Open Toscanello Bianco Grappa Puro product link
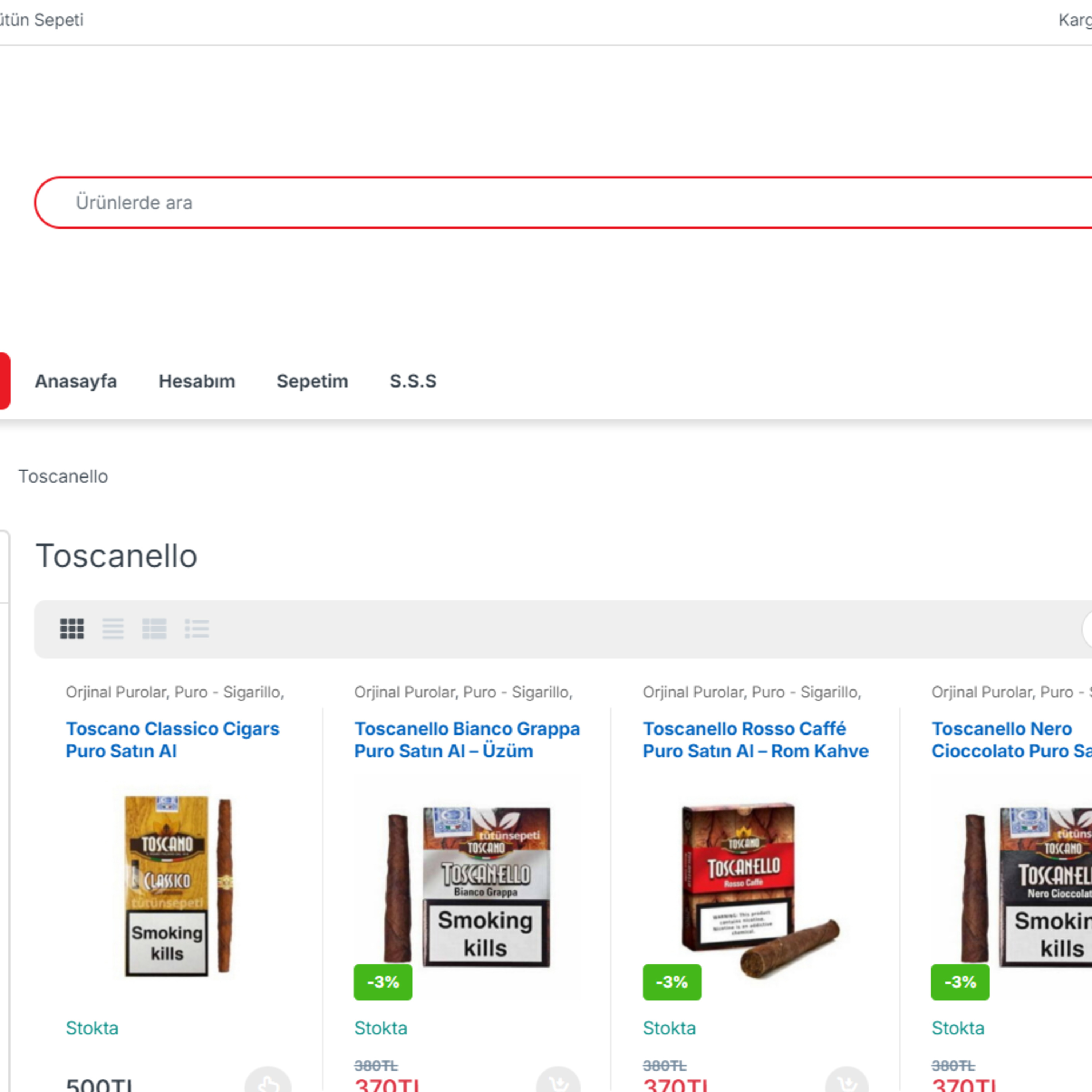 point(467,740)
